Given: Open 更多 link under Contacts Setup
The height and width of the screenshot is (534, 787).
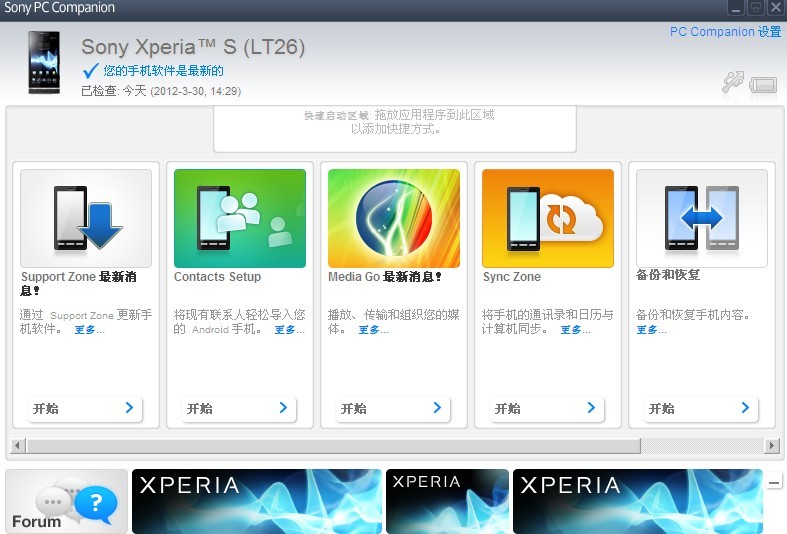Looking at the screenshot, I should point(290,330).
